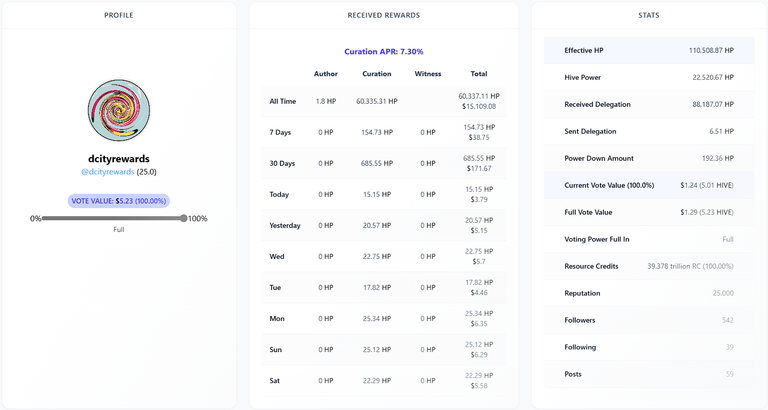
Task: Click the VOTE VALUE $5.23 badge
Action: (119, 201)
